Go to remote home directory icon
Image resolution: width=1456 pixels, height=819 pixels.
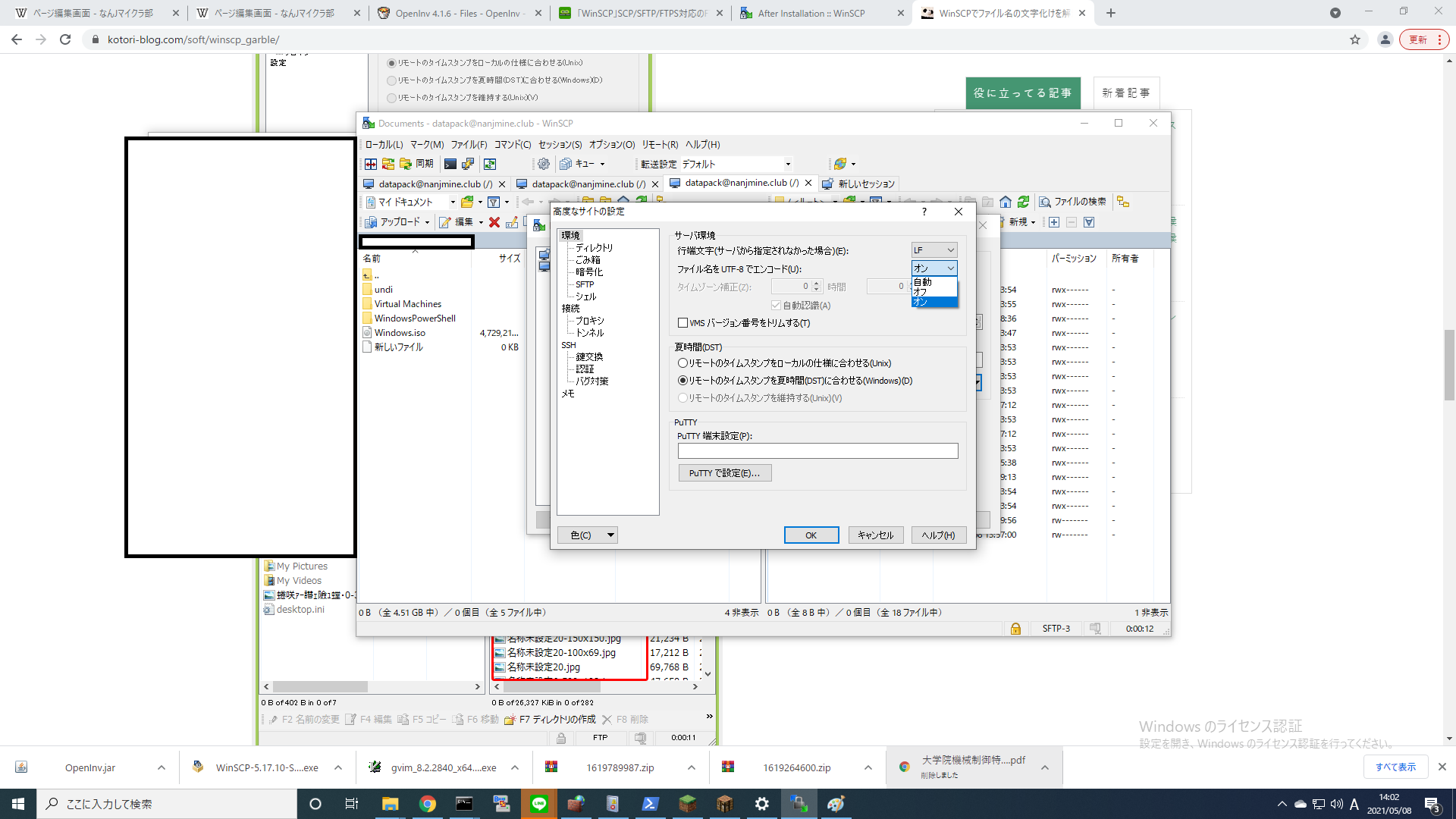point(1006,202)
